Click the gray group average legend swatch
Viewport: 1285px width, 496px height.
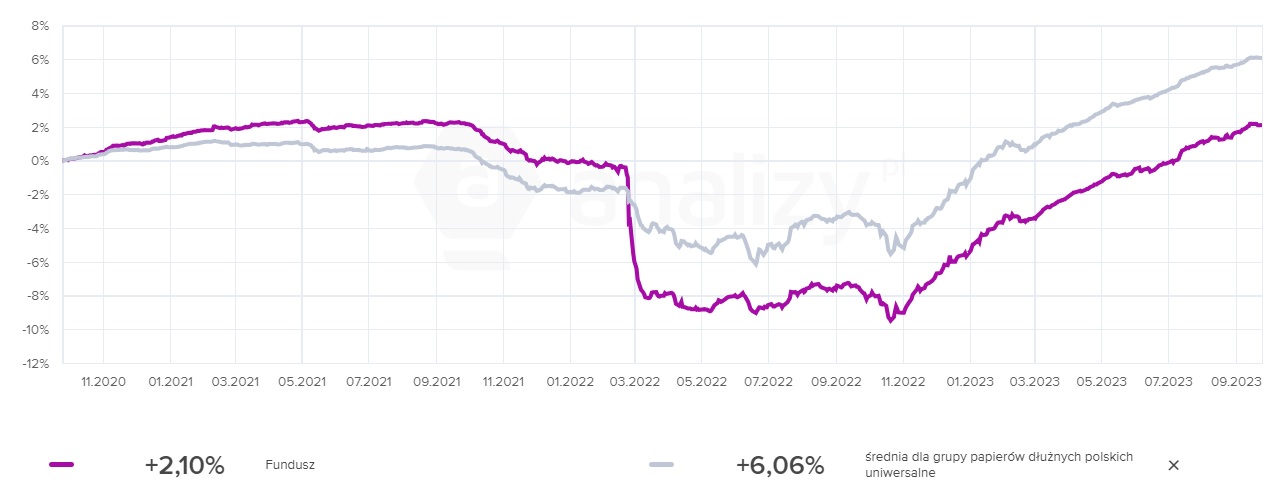pos(661,465)
